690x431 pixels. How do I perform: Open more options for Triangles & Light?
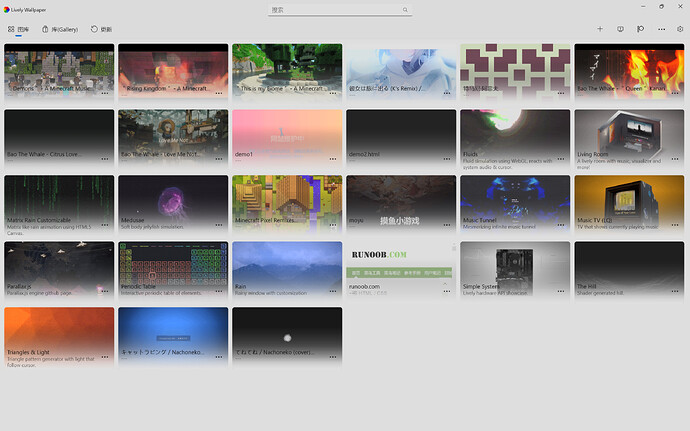(105, 357)
